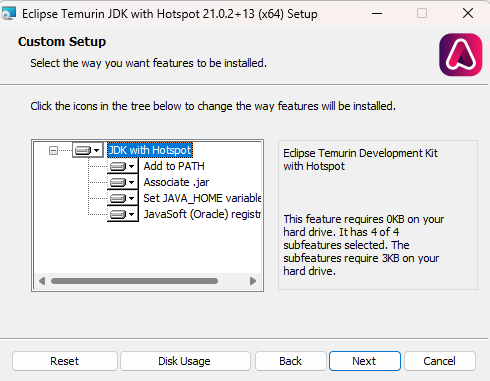This screenshot has height=381, width=490.
Task: Click the feature tree's right scroll arrow
Action: click(x=253, y=281)
